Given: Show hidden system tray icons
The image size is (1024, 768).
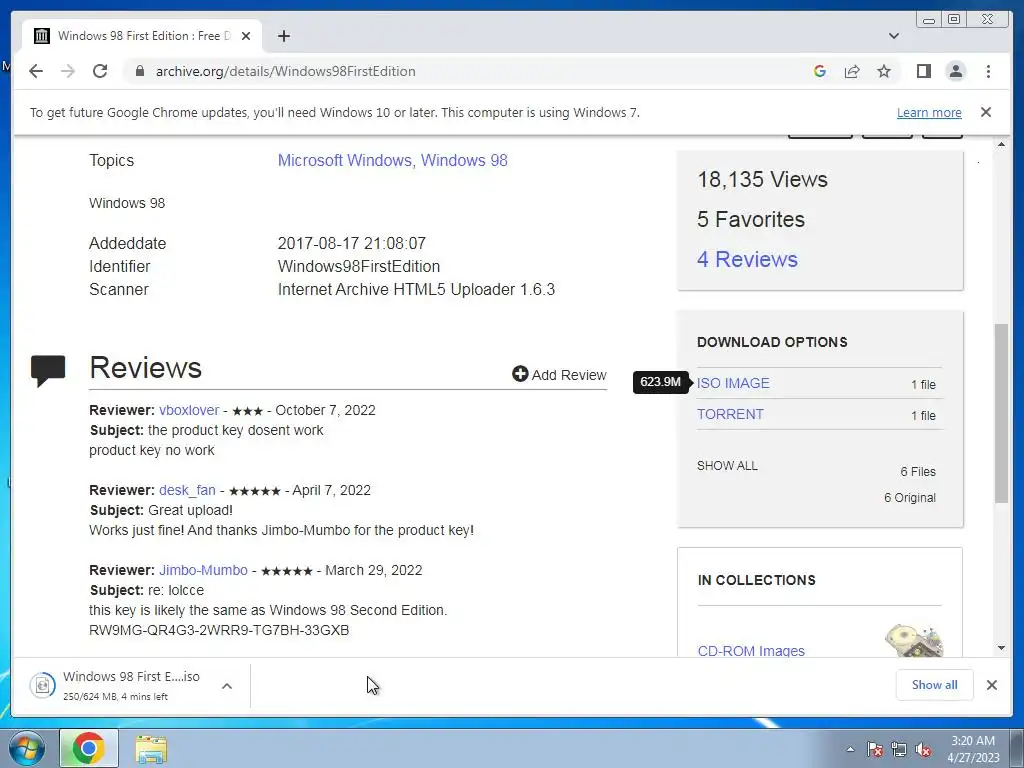Looking at the screenshot, I should tap(850, 750).
